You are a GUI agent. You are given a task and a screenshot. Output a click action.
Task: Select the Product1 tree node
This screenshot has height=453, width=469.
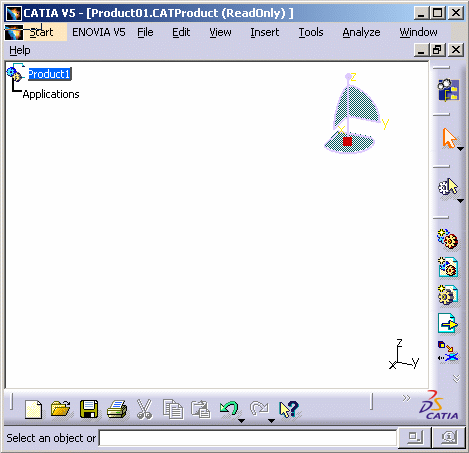point(49,74)
